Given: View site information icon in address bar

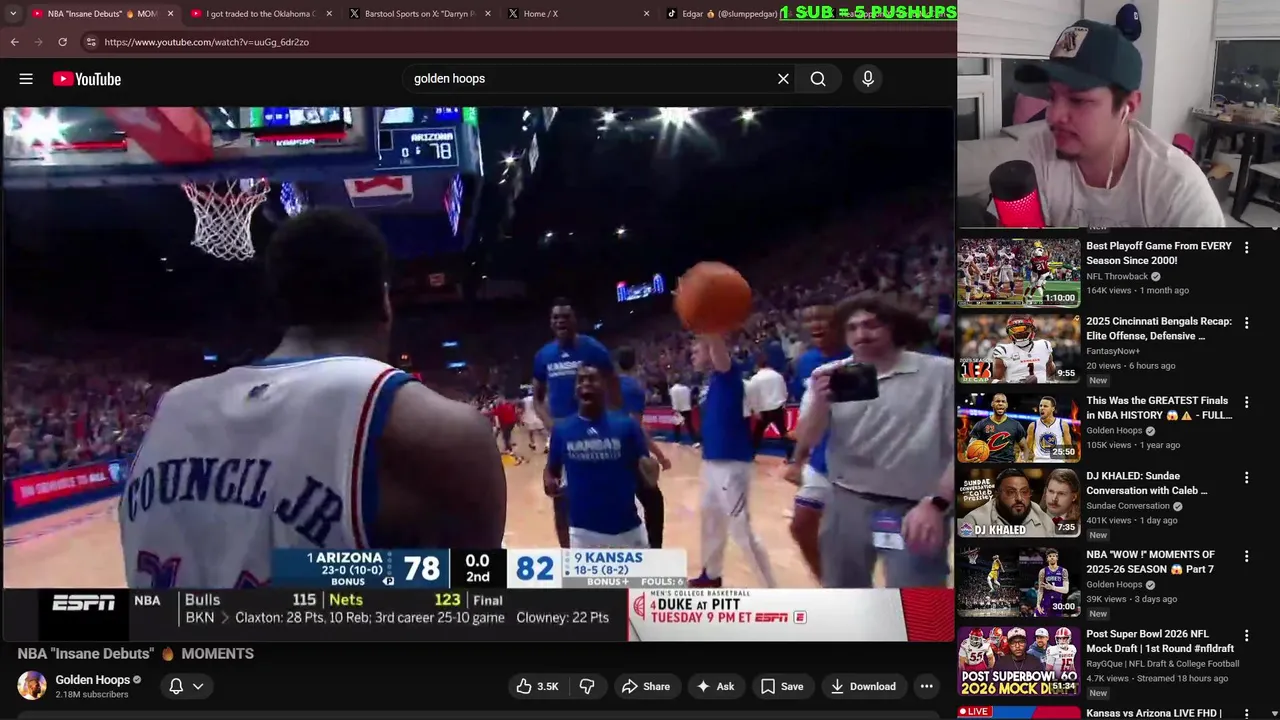Looking at the screenshot, I should tap(91, 42).
